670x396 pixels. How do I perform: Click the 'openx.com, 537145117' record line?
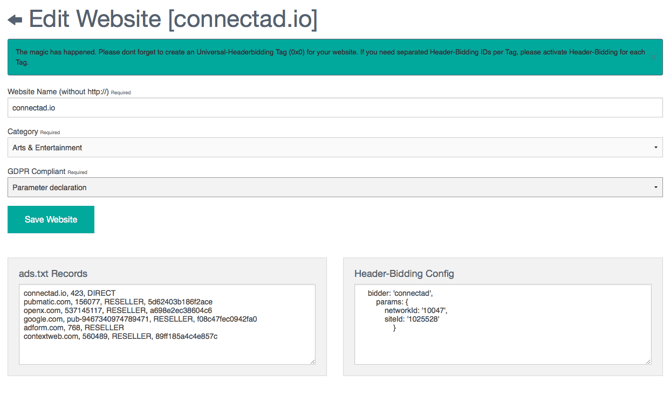(x=118, y=310)
